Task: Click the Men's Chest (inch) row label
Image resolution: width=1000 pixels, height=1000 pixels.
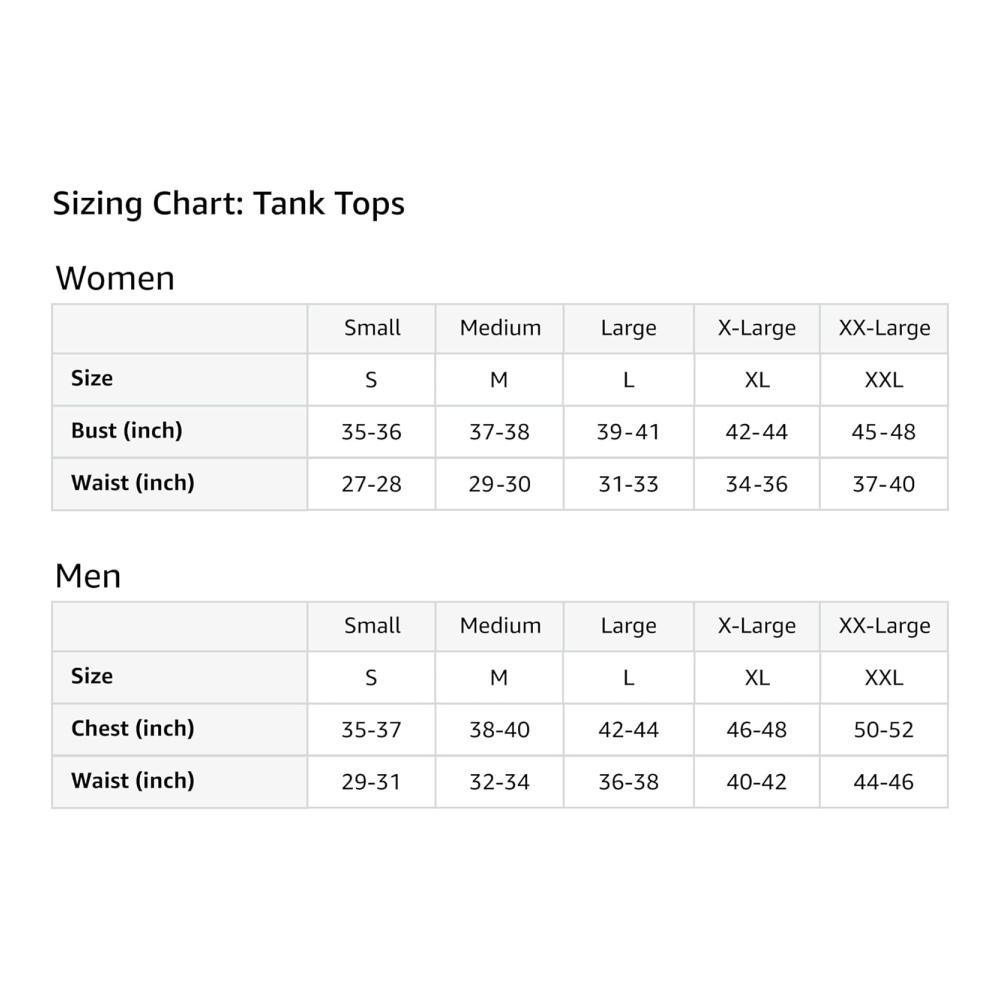Action: (x=132, y=729)
